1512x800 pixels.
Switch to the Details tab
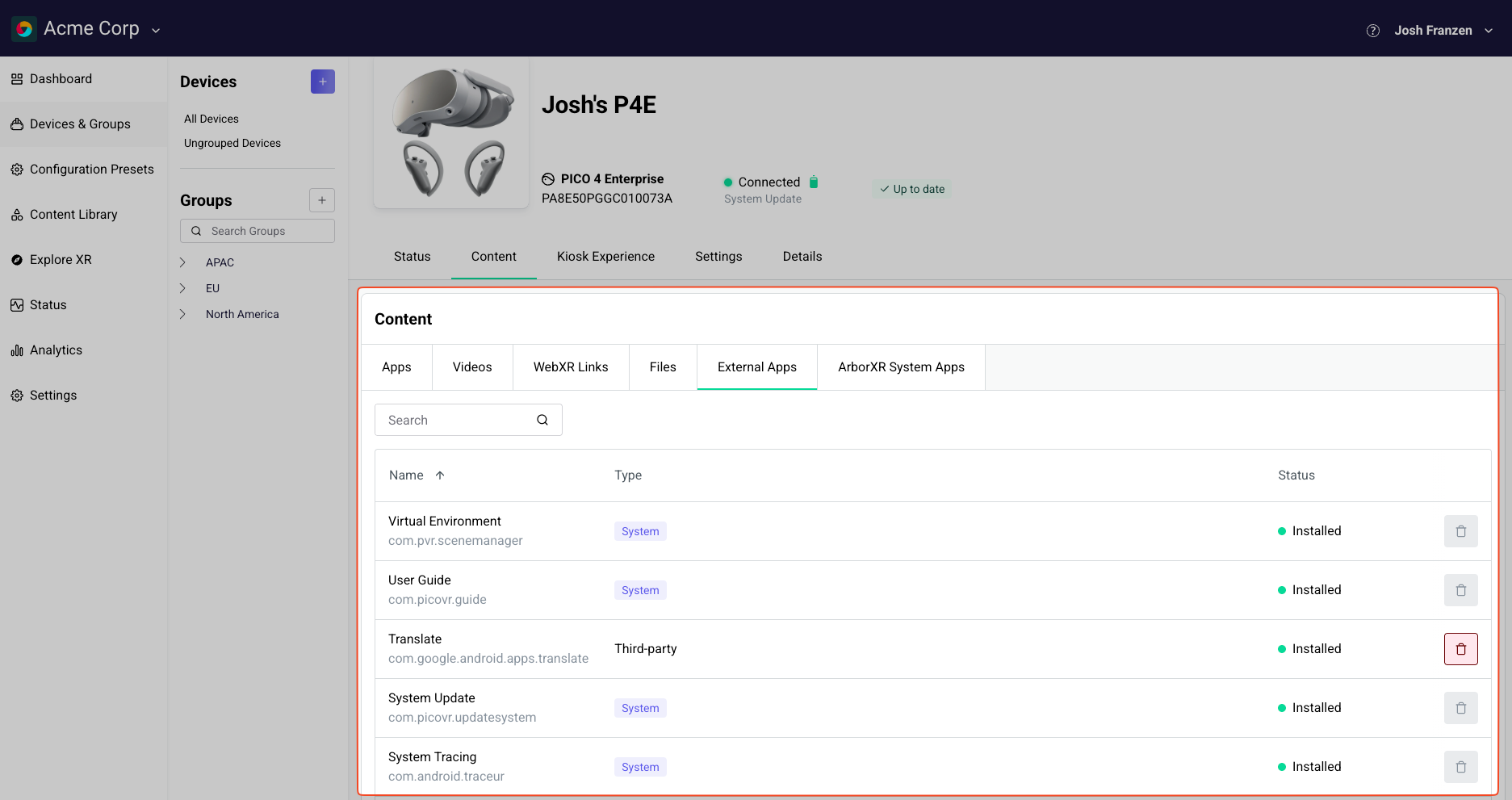point(802,257)
